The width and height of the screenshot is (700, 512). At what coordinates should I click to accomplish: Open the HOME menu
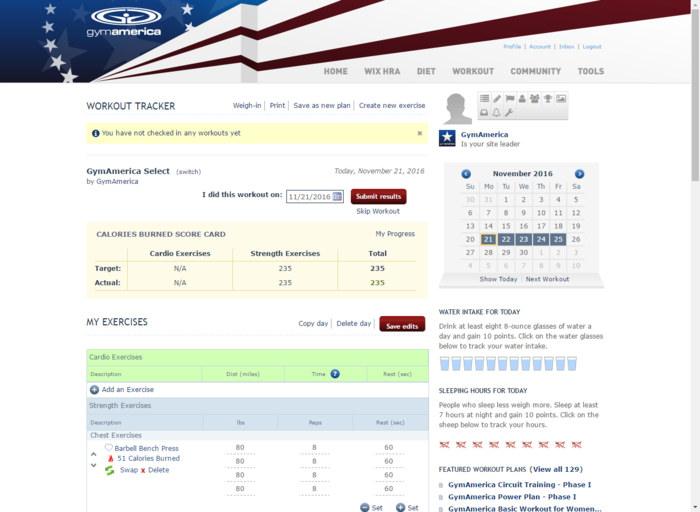click(x=336, y=71)
